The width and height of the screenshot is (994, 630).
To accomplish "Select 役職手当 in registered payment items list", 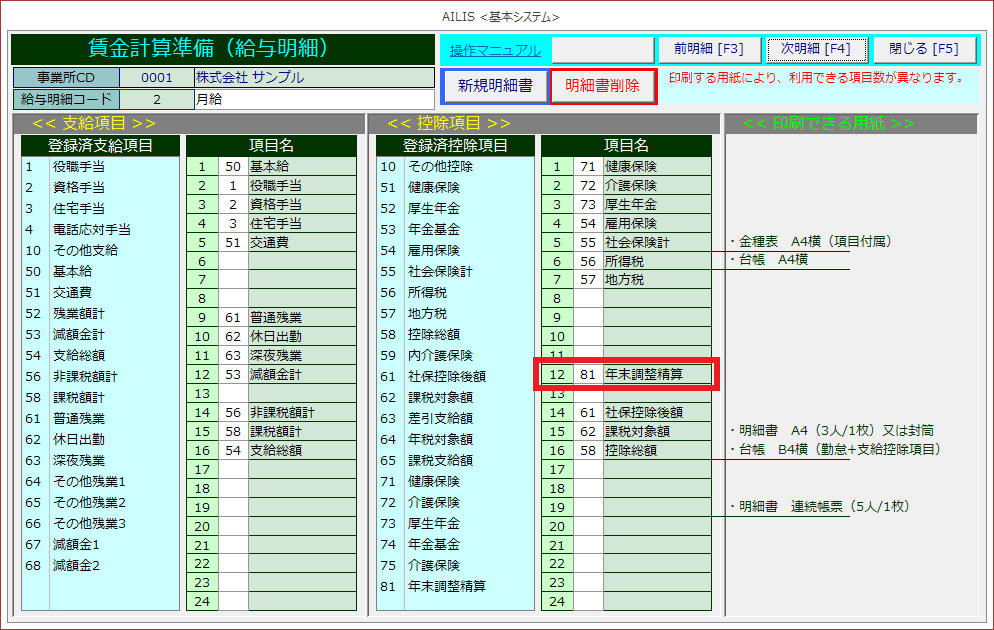I will (78, 167).
